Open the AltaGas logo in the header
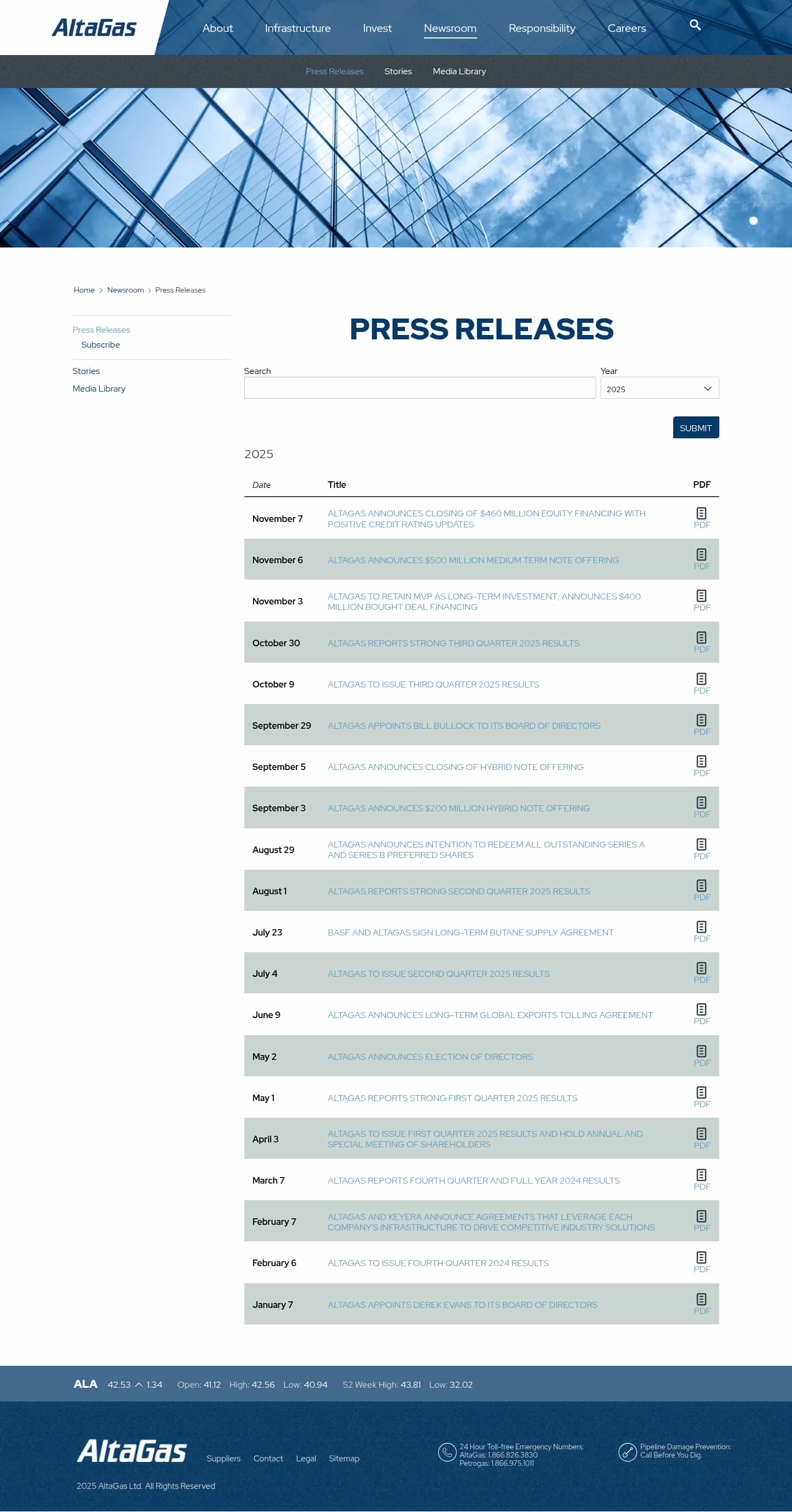The height and width of the screenshot is (1512, 792). (x=94, y=26)
